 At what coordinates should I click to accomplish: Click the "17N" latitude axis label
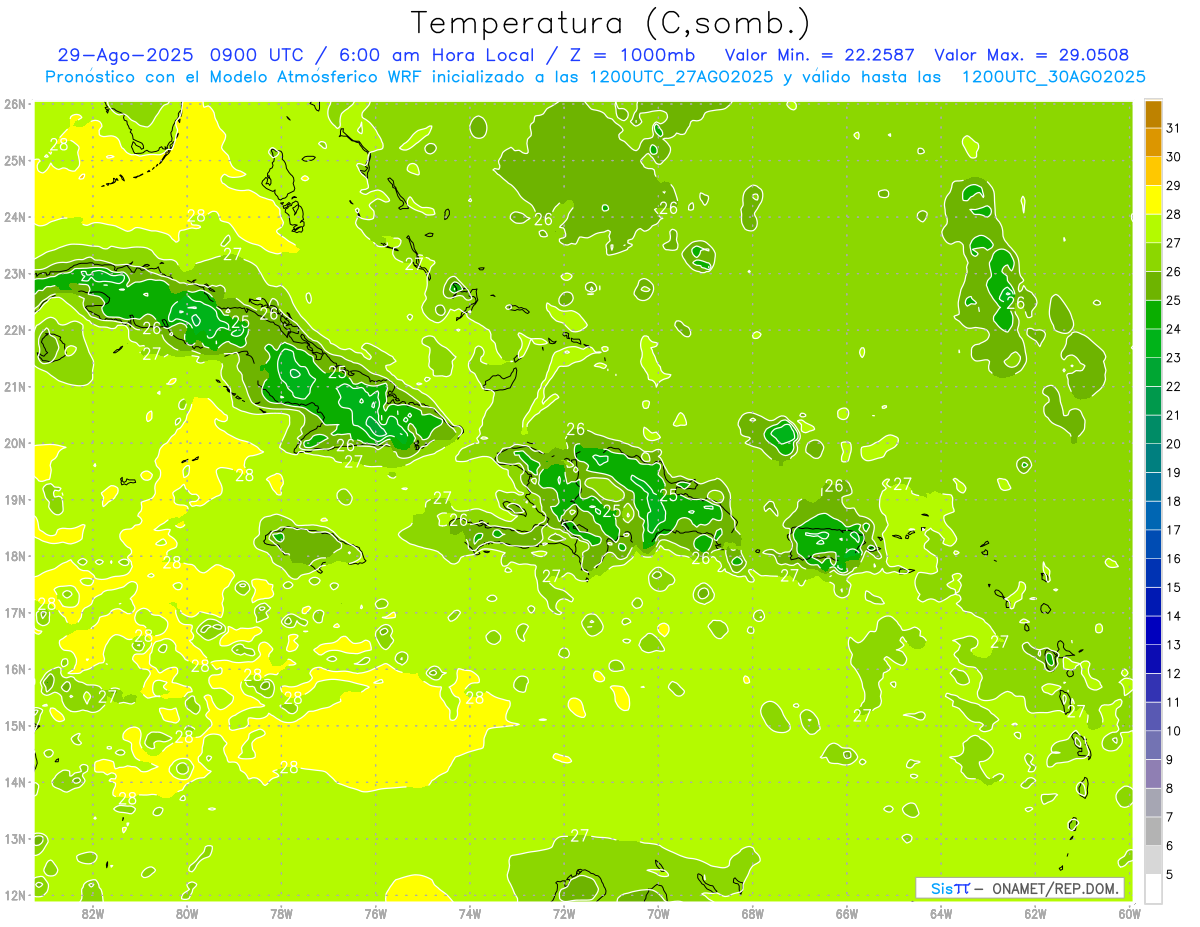click(14, 613)
